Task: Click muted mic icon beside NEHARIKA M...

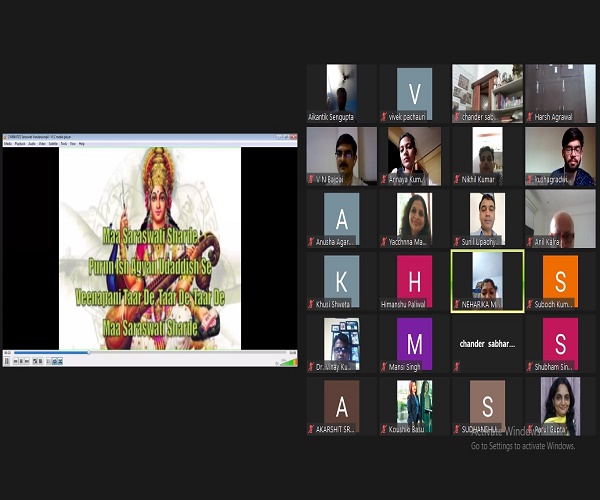Action: tap(457, 305)
